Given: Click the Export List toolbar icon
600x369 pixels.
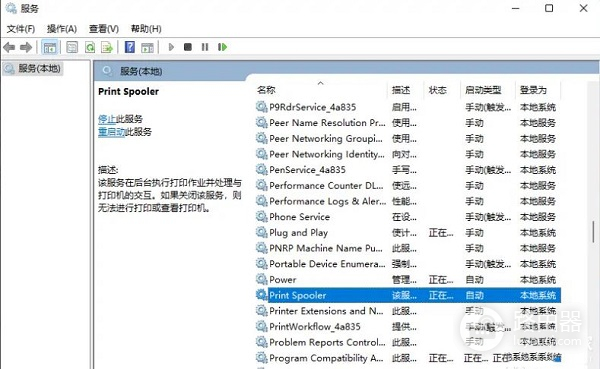Looking at the screenshot, I should tap(107, 47).
